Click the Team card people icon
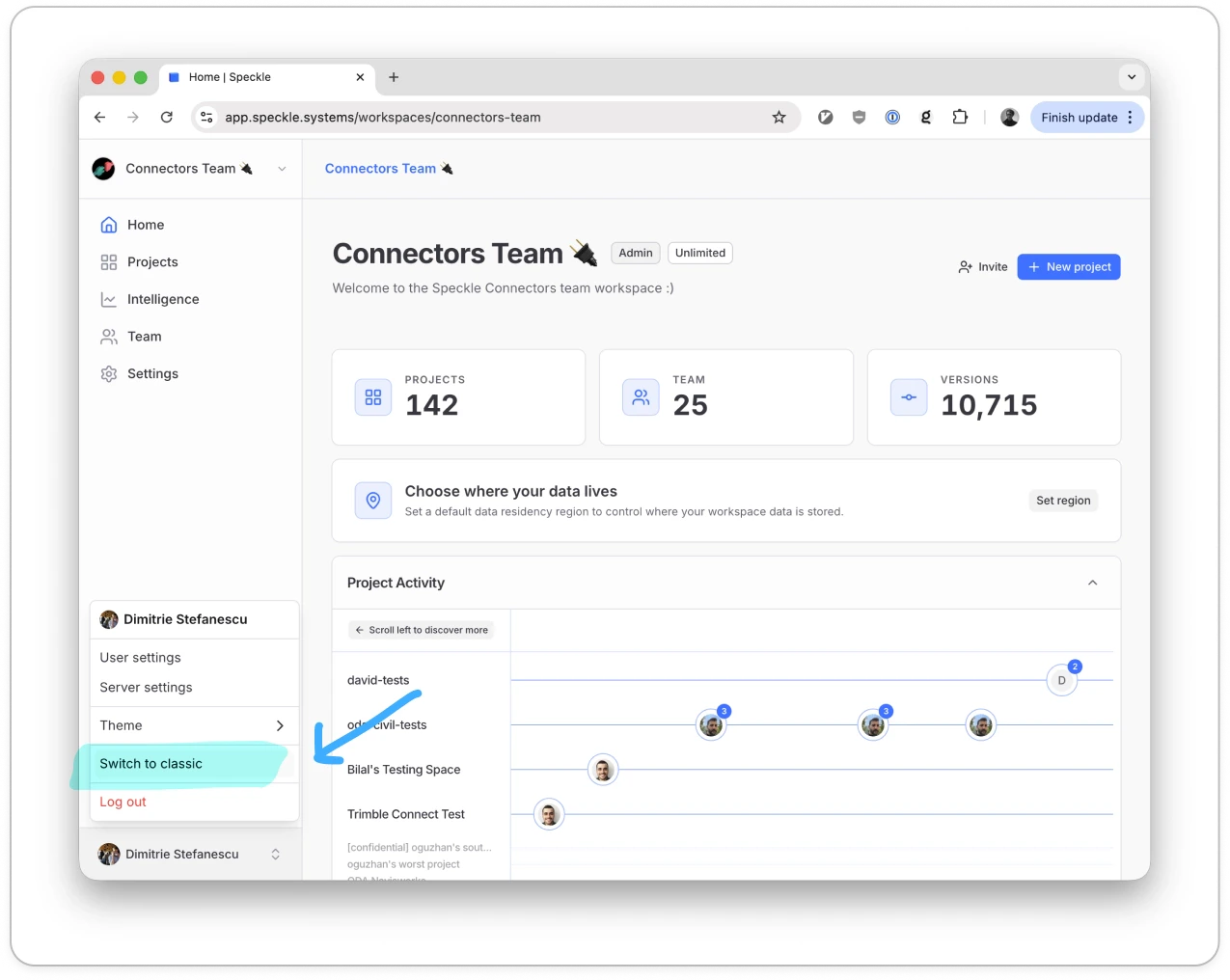The image size is (1230, 980). (641, 397)
